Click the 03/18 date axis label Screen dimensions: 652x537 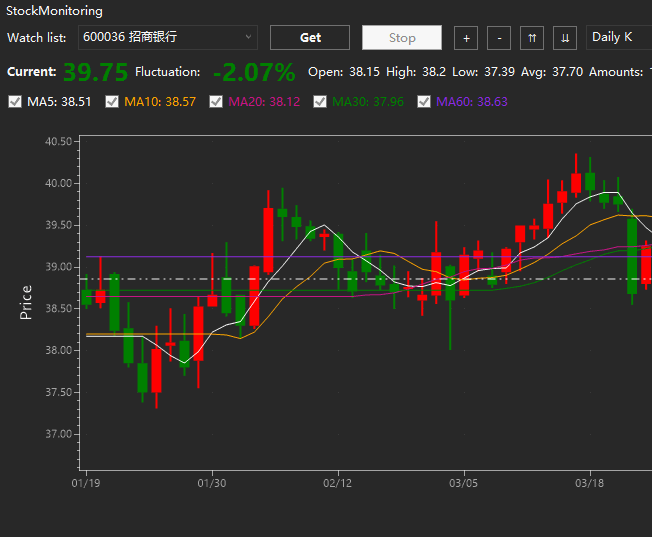point(589,483)
